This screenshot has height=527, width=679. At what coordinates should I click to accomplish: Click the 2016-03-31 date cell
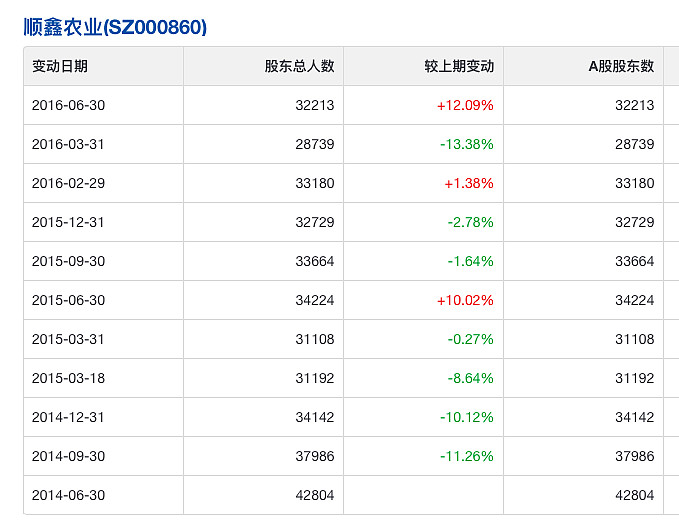pyautogui.click(x=68, y=144)
